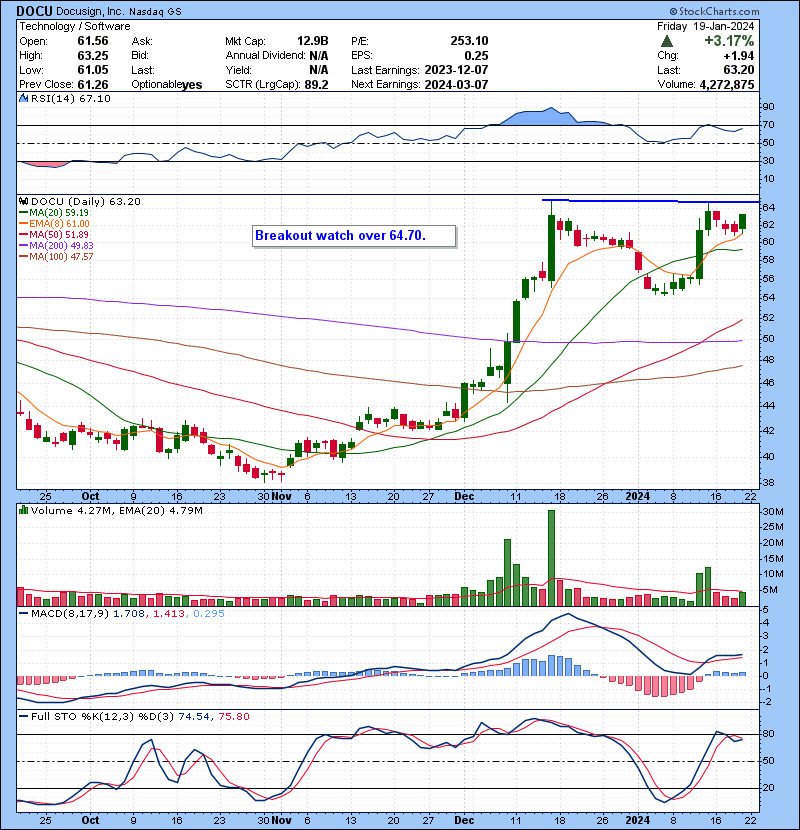
Task: Click the 30M label on the volume axis
Action: (773, 511)
